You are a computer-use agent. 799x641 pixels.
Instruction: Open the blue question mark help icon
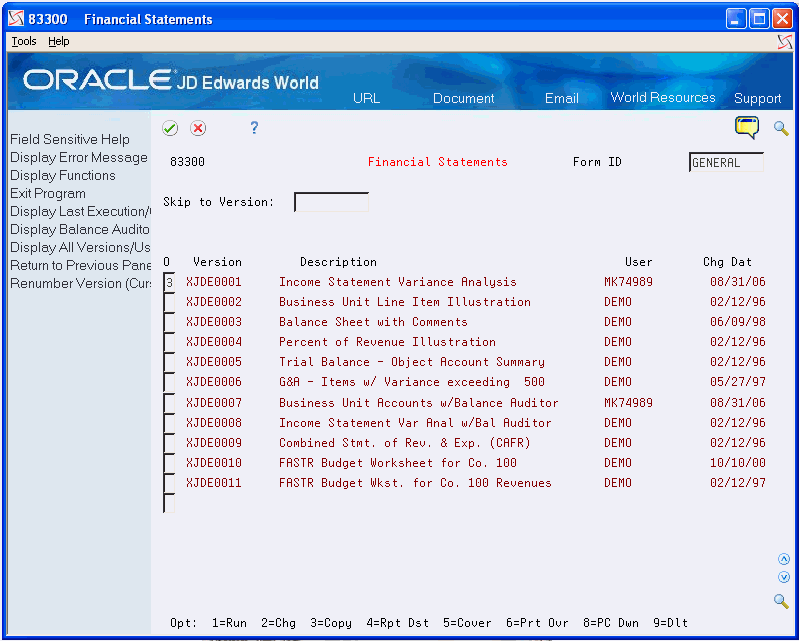[x=254, y=127]
